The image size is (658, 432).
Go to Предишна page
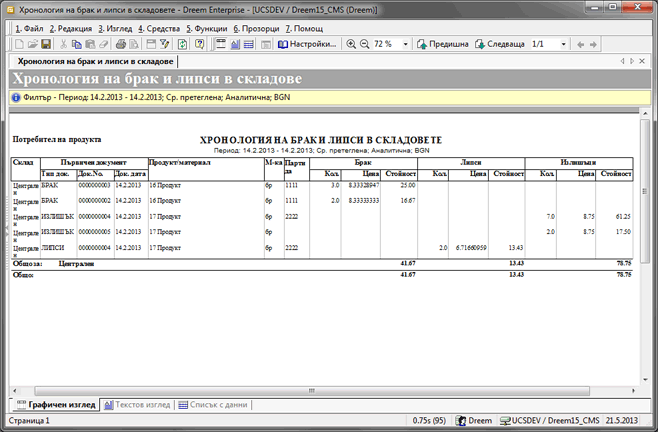pos(443,44)
